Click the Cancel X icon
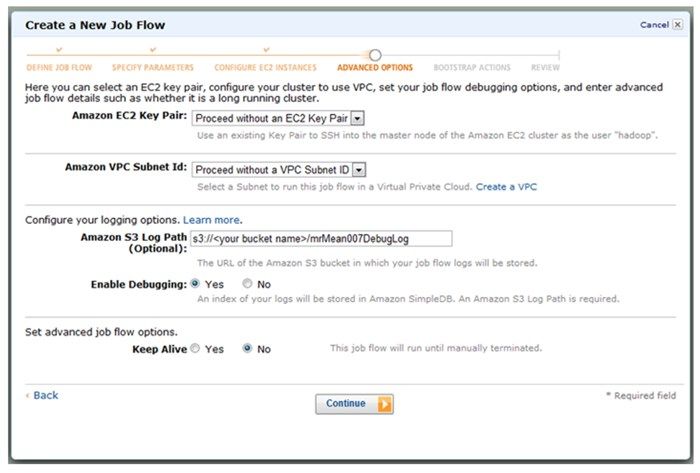Screen dimensions: 700x473 (678, 24)
